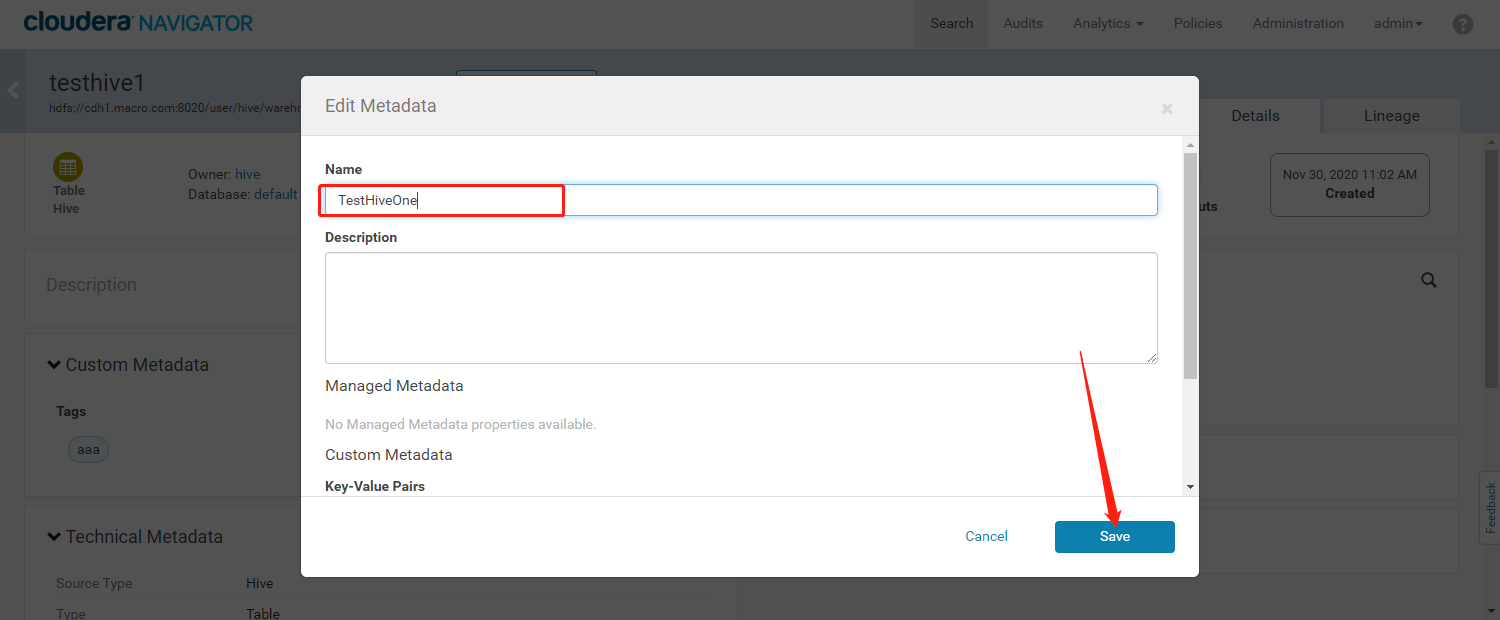Open the help question mark icon
1500x620 pixels.
tap(1463, 24)
